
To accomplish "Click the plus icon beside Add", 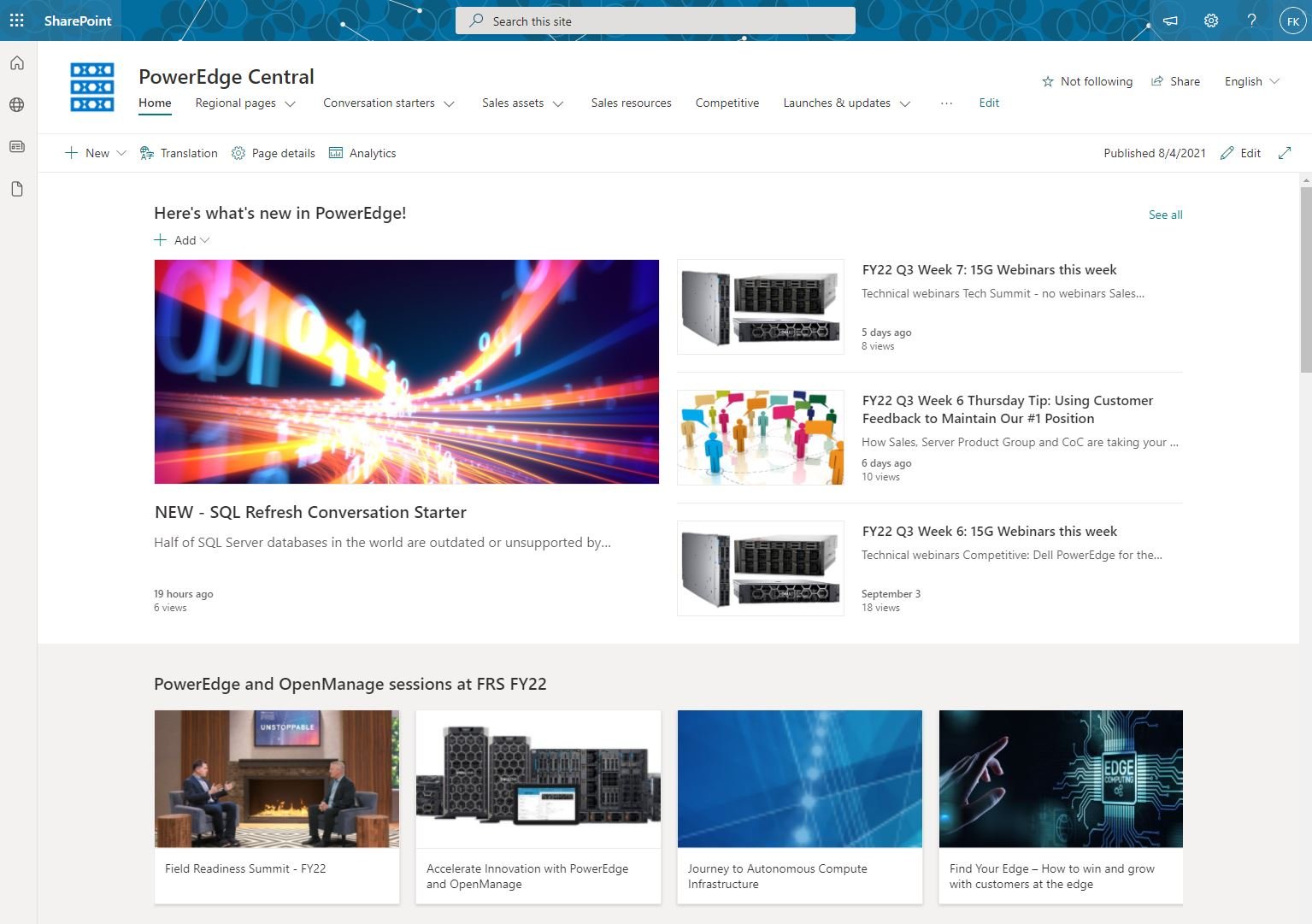I will (161, 240).
